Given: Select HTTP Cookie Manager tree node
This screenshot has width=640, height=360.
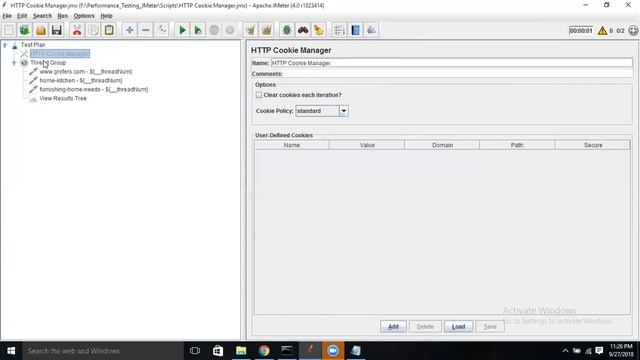Looking at the screenshot, I should pos(60,54).
